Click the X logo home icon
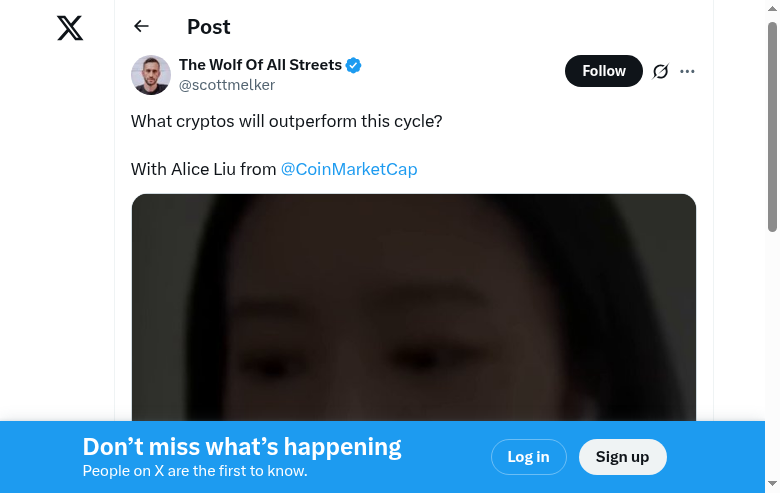 70,28
